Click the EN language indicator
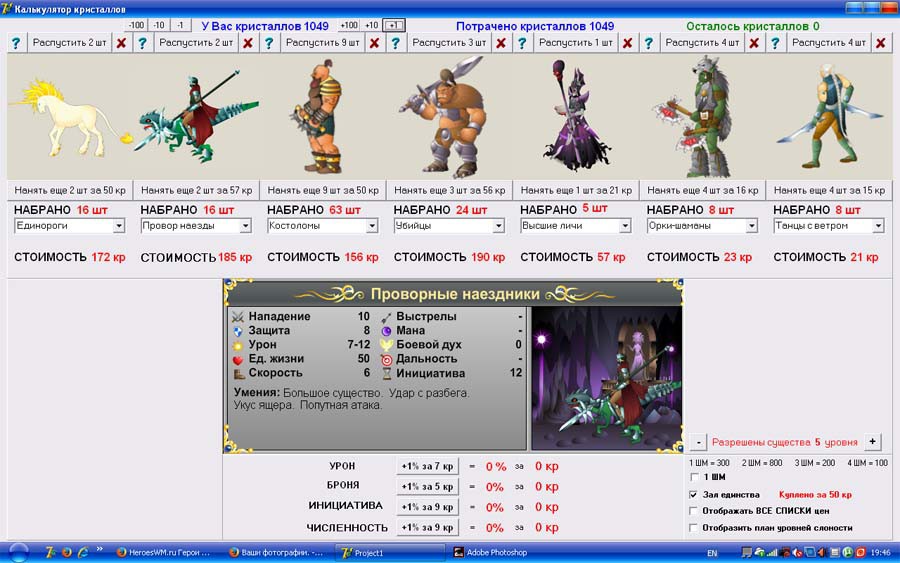Screen dimensions: 900x563 712,553
